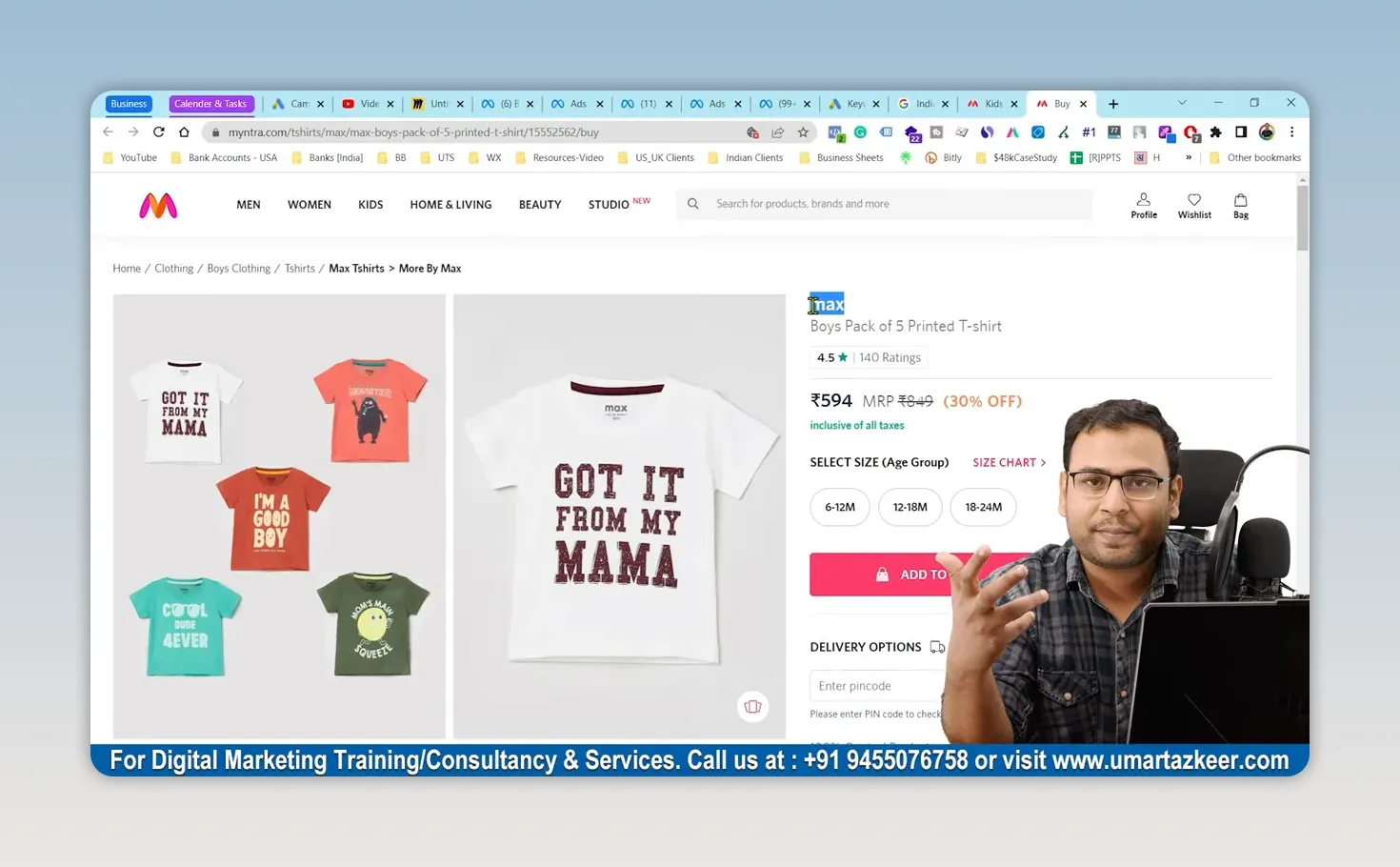
Task: Click the search magnifier icon
Action: coord(693,204)
